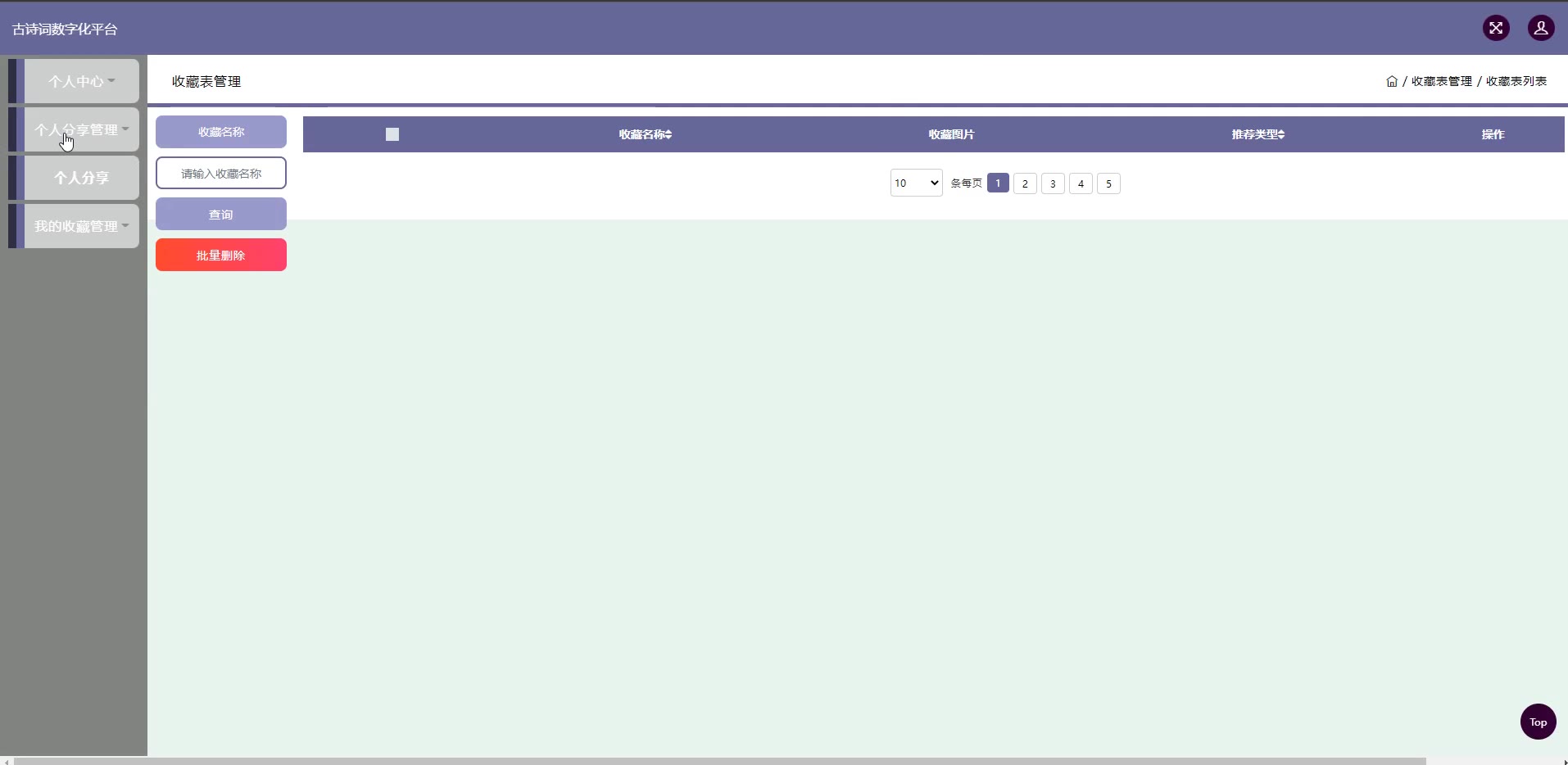Click the Top scroll-to-top button
1568x765 pixels.
click(1538, 722)
